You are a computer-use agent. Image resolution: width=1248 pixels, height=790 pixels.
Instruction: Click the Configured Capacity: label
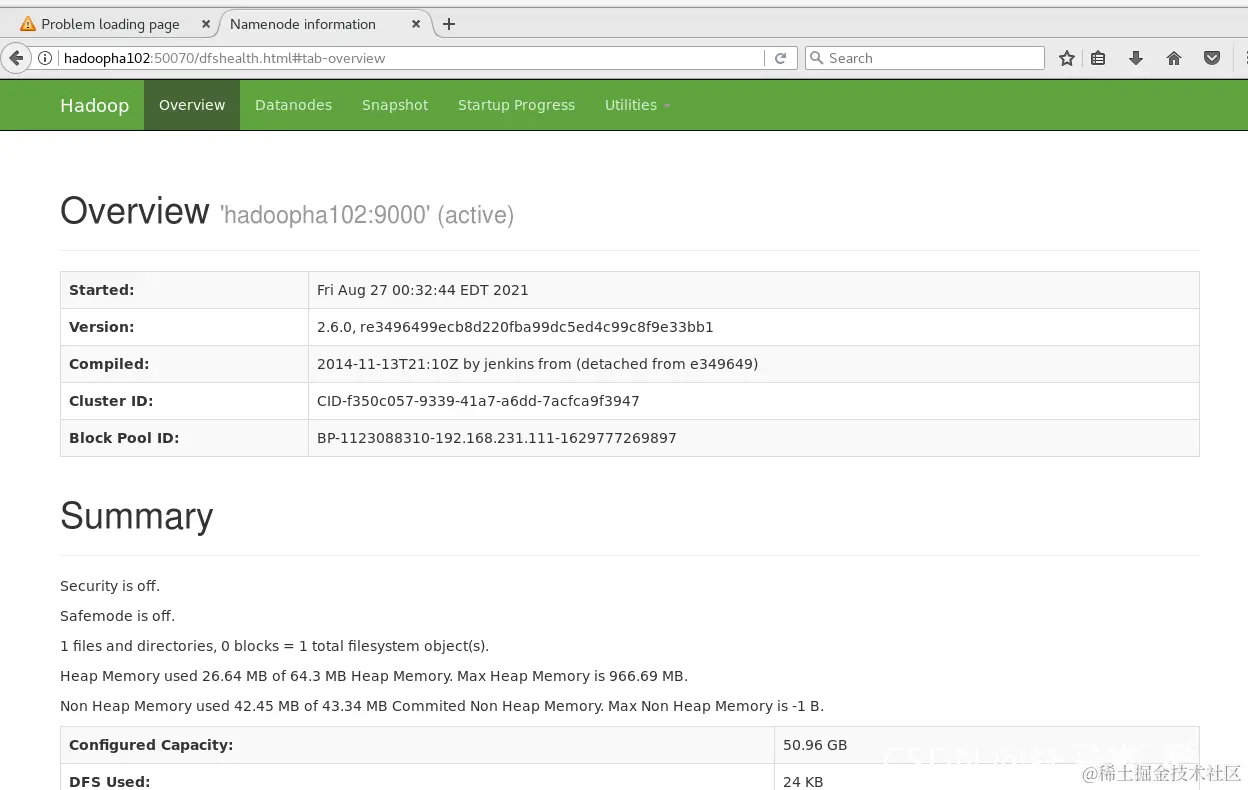[151, 745]
